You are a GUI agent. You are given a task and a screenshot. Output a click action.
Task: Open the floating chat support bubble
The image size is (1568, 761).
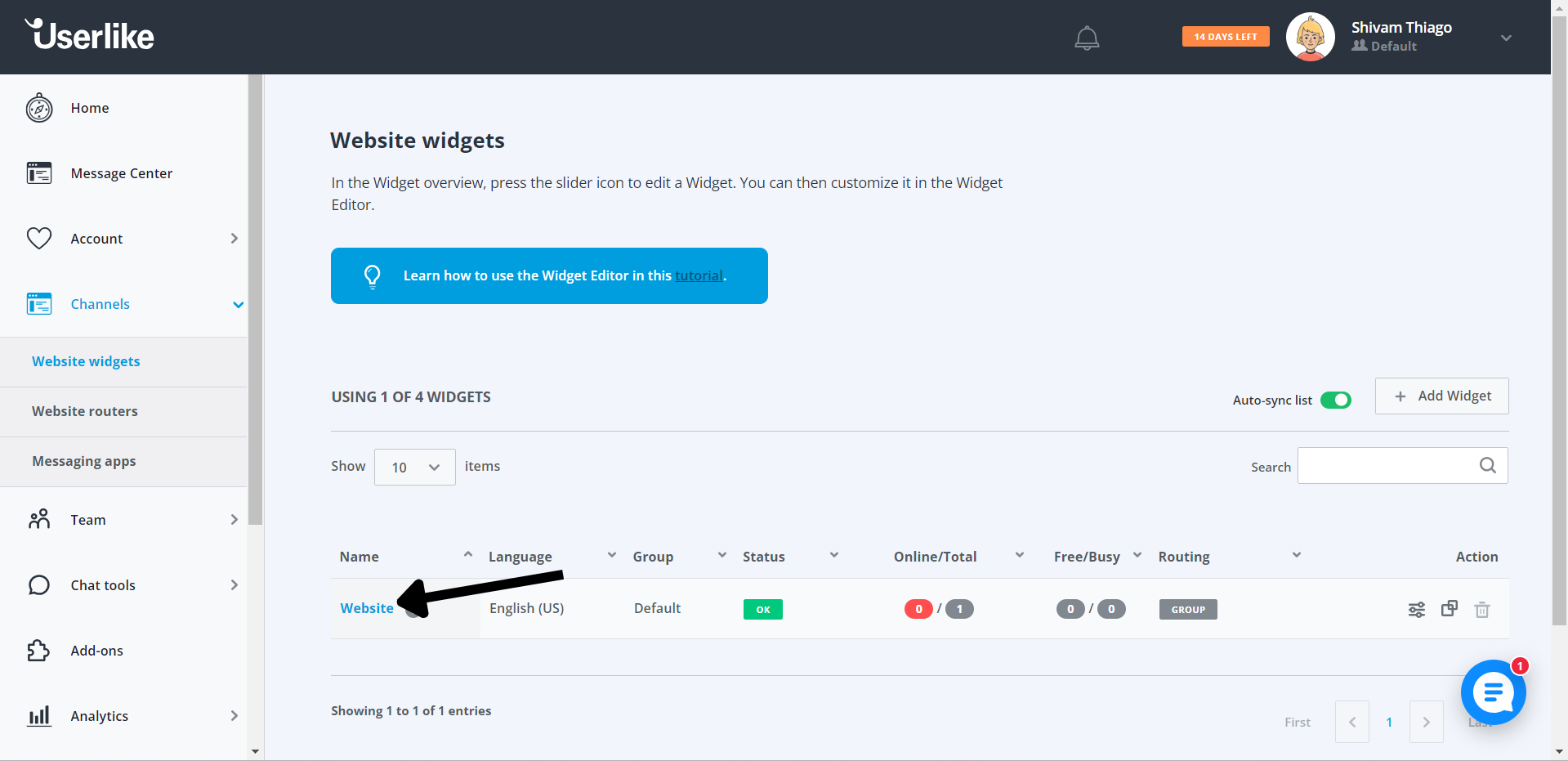(1494, 692)
